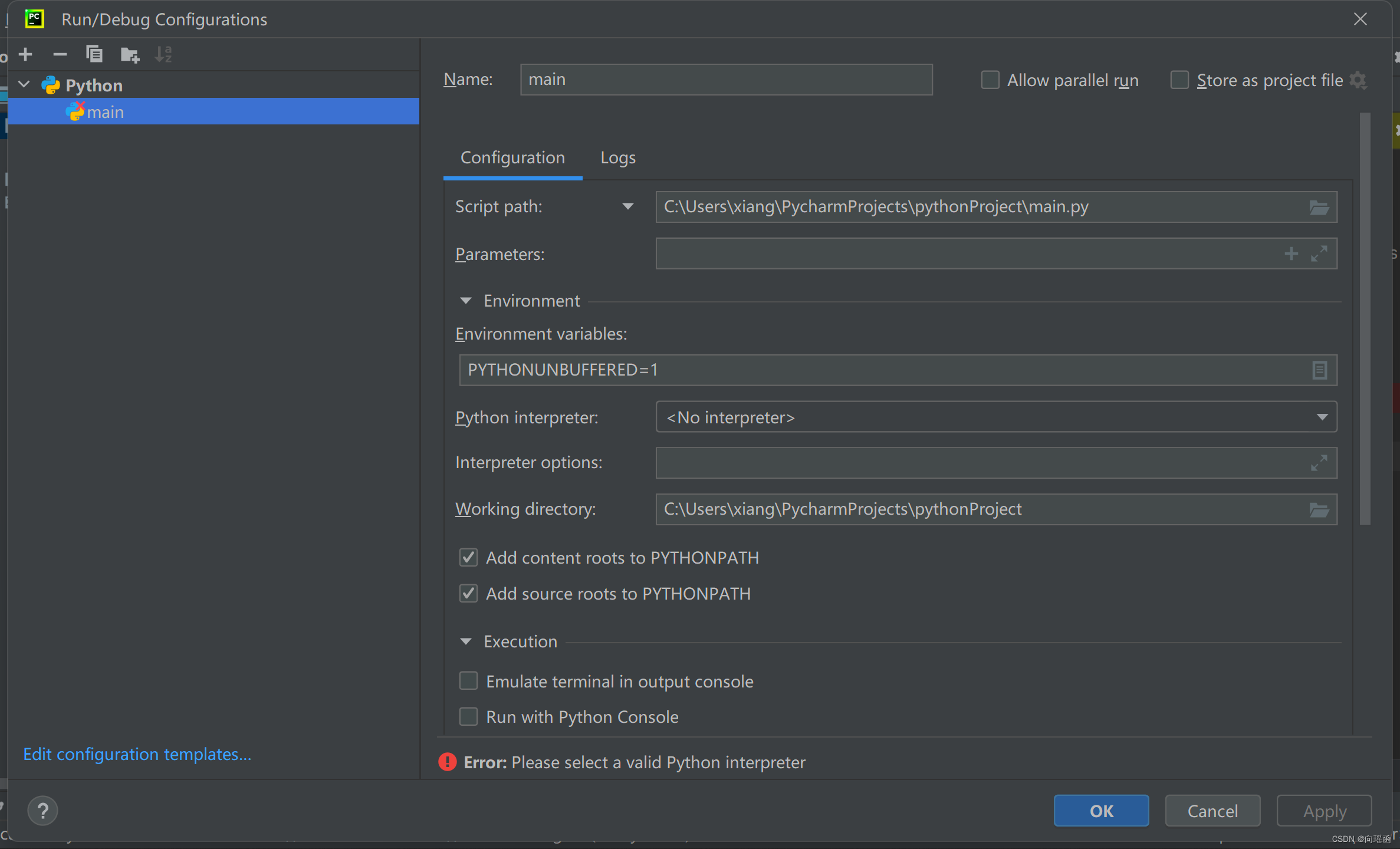This screenshot has height=849, width=1400.
Task: Click the Apply button
Action: [1325, 811]
